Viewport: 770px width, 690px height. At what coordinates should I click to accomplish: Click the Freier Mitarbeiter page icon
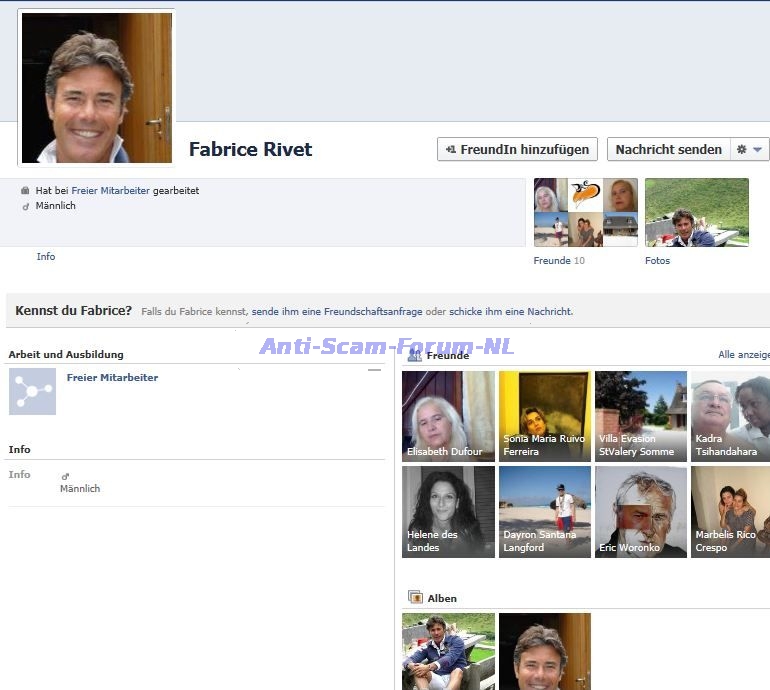(32, 391)
